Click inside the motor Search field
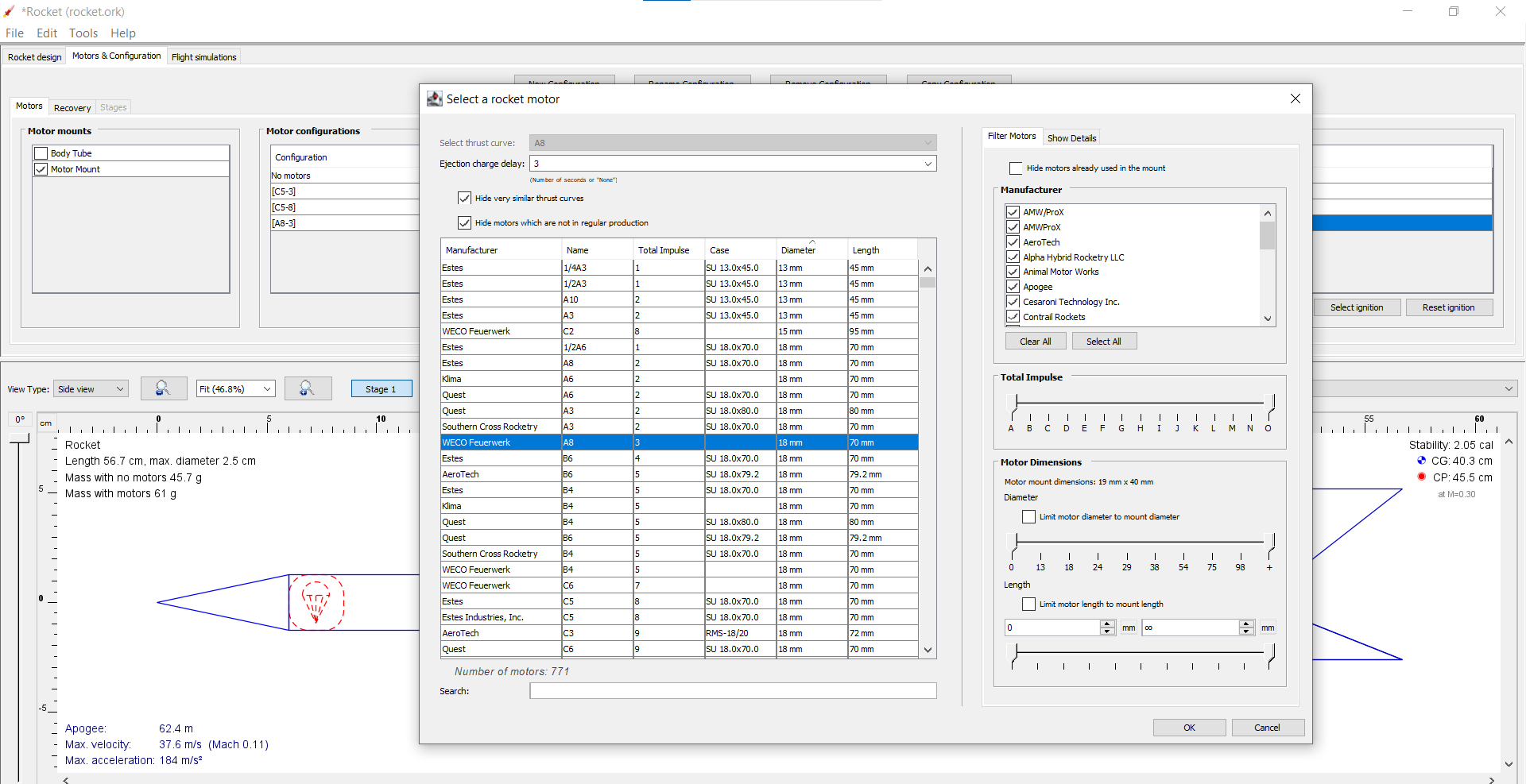This screenshot has height=784, width=1526. (x=731, y=690)
